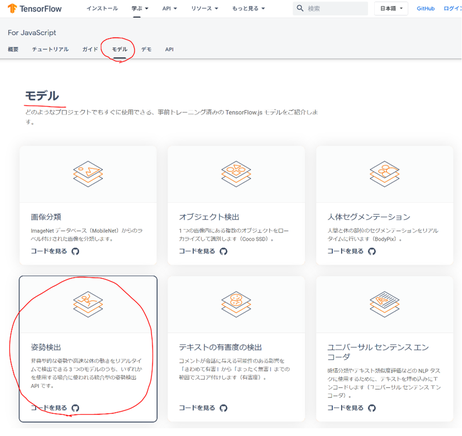Click the モデル page heading
The height and width of the screenshot is (436, 462).
click(x=42, y=96)
